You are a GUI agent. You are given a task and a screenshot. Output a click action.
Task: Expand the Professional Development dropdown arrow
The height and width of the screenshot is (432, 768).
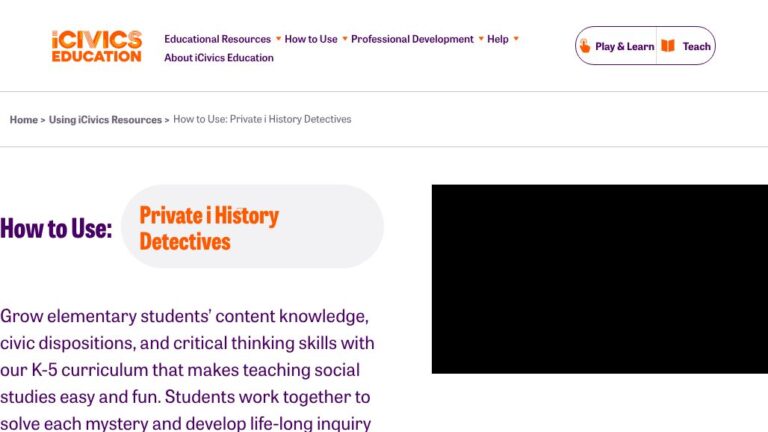pyautogui.click(x=481, y=38)
